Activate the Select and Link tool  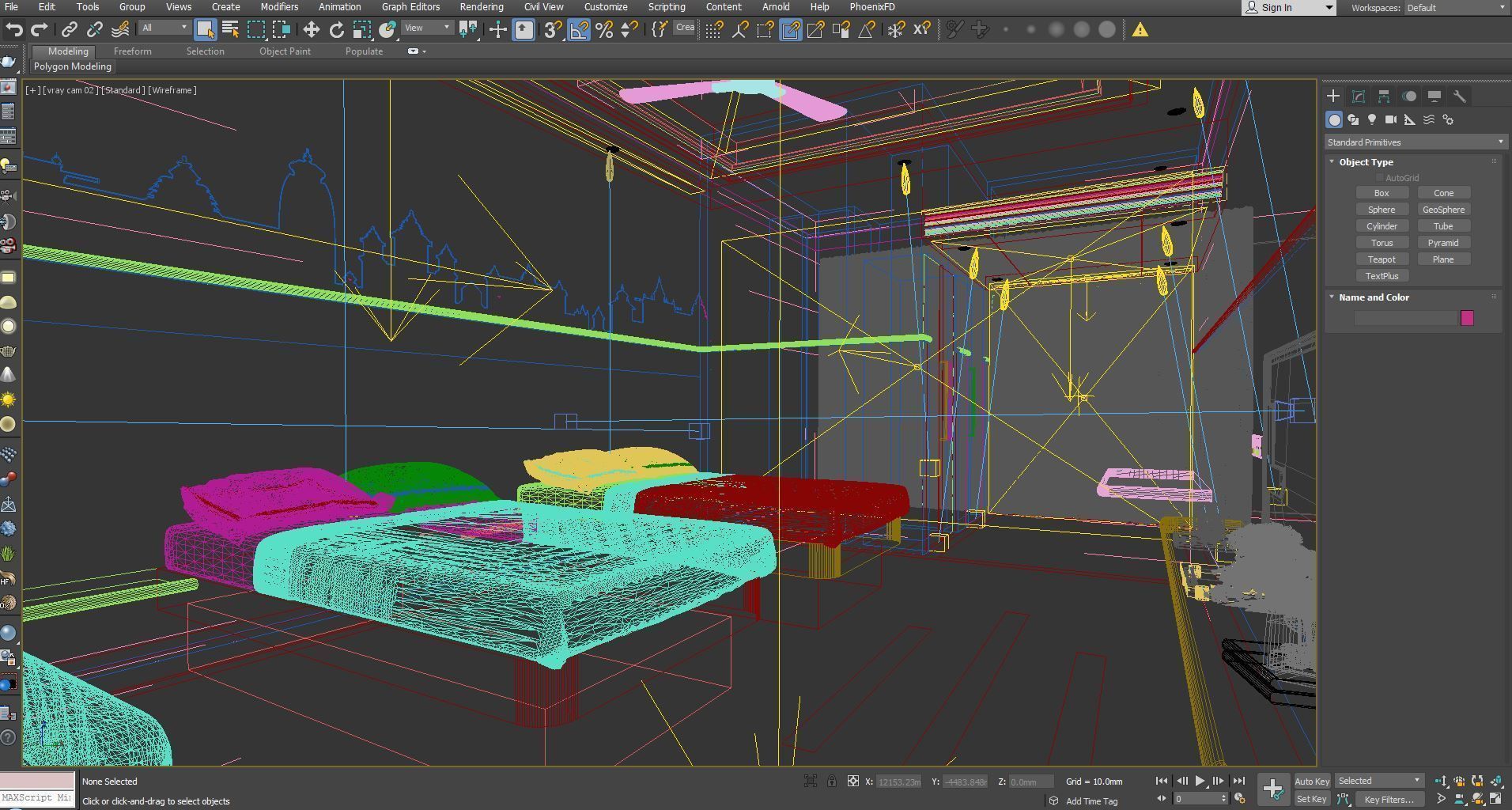point(70,30)
